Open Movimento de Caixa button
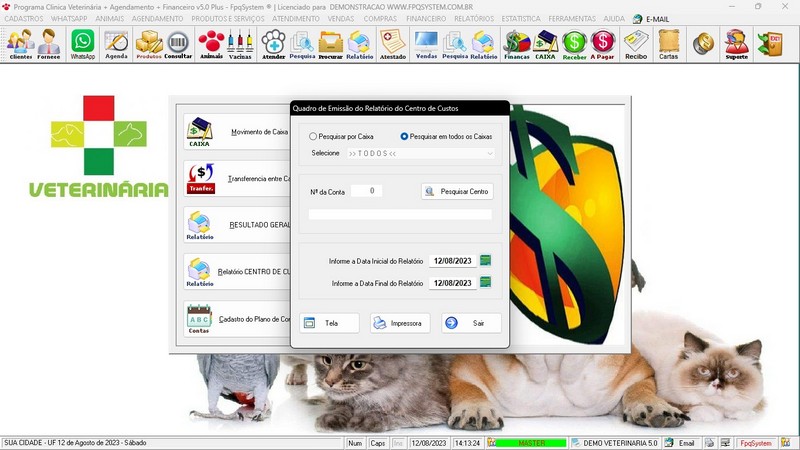 pos(237,132)
